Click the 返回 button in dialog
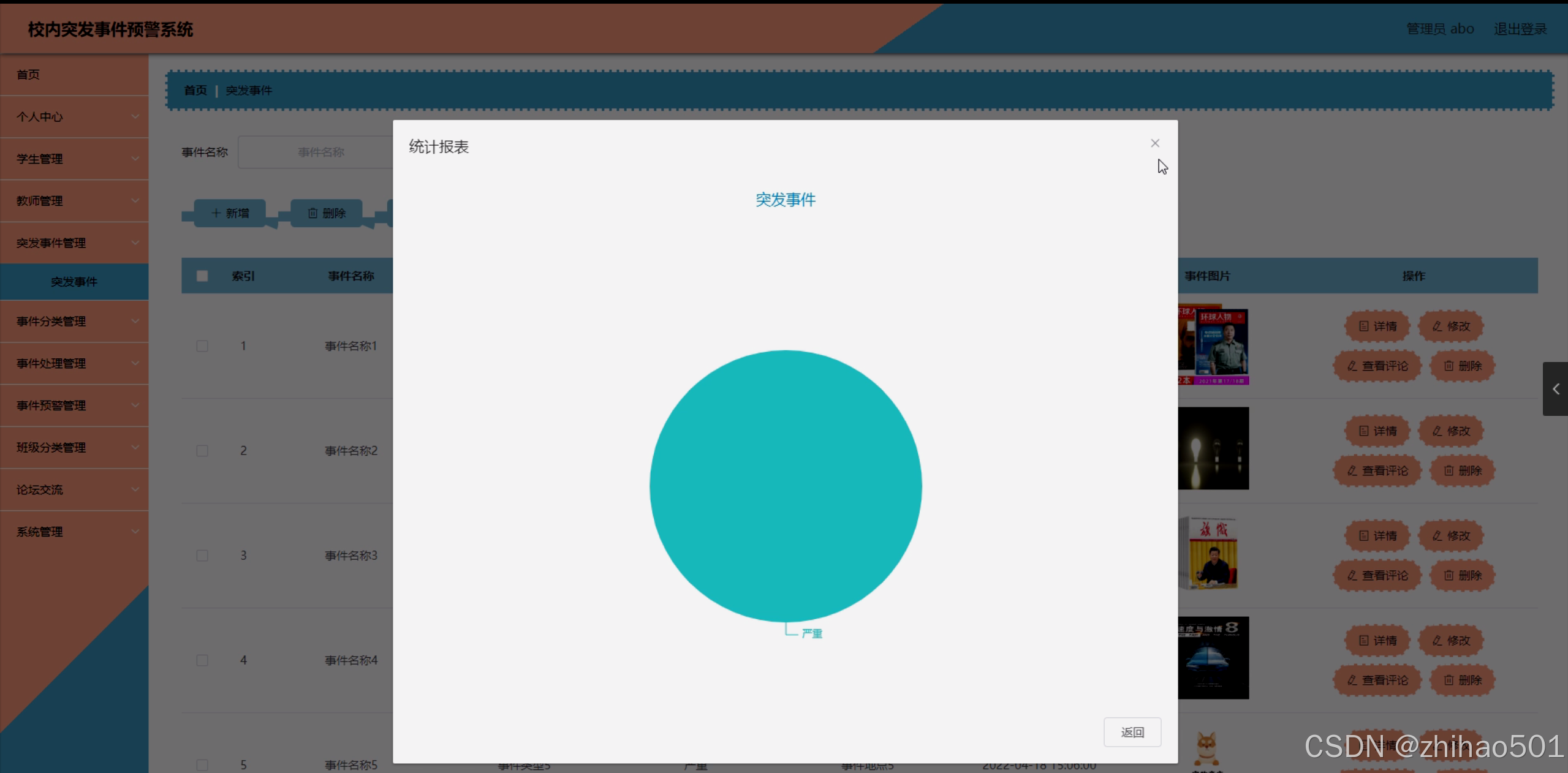This screenshot has width=1568, height=773. tap(1132, 732)
